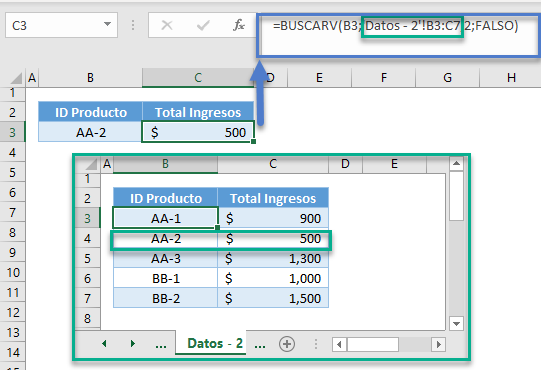
Task: Select column G header in the outer sheet
Action: (x=447, y=78)
